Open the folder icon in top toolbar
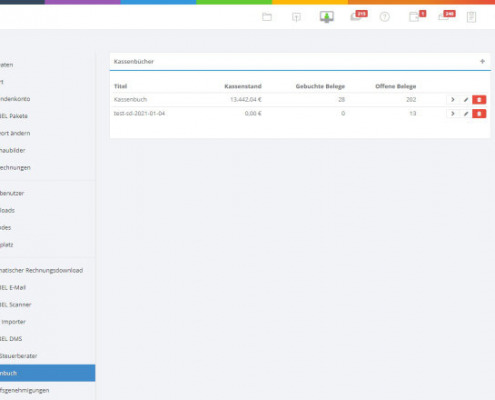 pyautogui.click(x=267, y=17)
